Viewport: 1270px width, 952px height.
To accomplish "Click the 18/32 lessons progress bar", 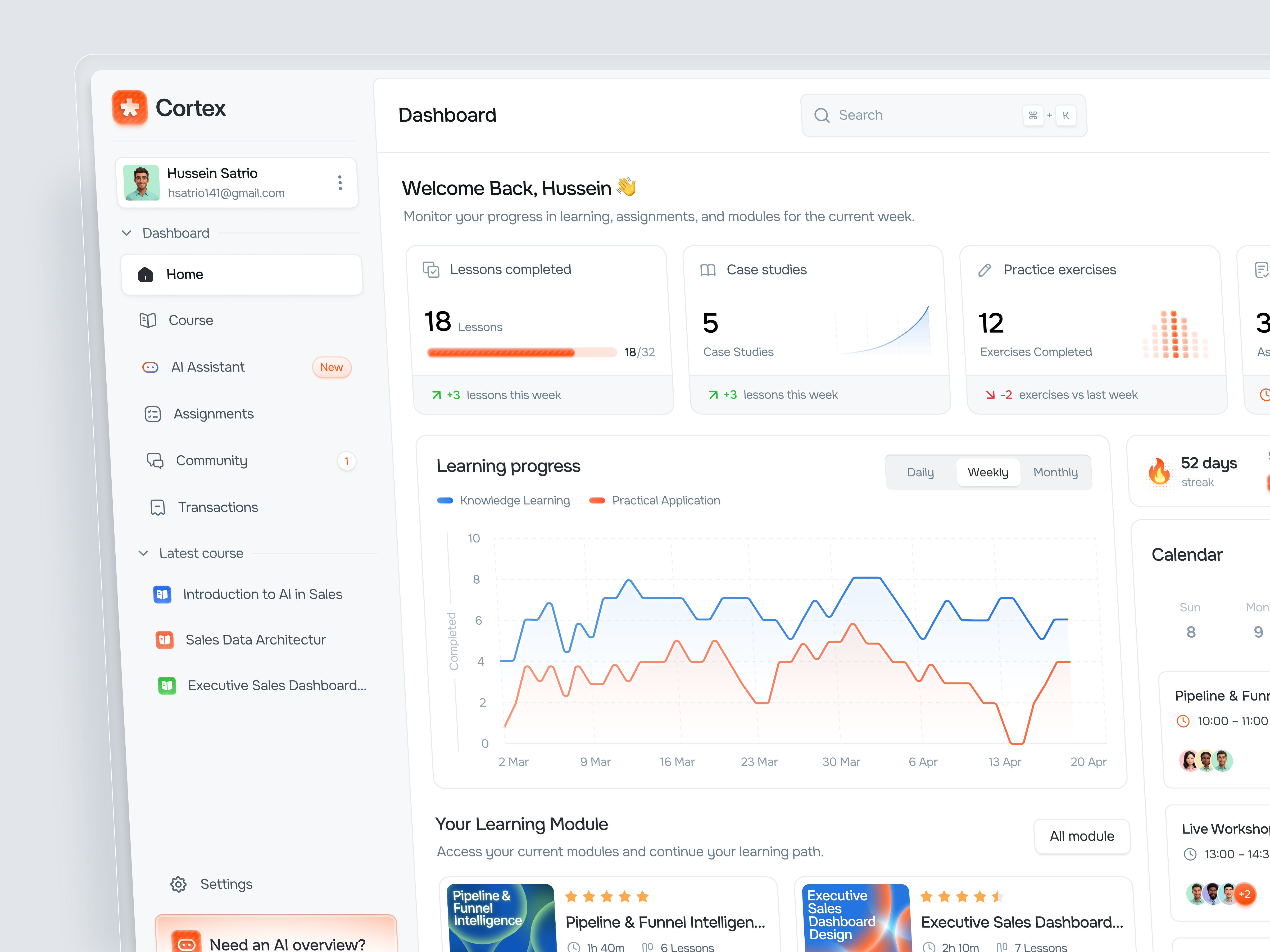I will point(522,352).
